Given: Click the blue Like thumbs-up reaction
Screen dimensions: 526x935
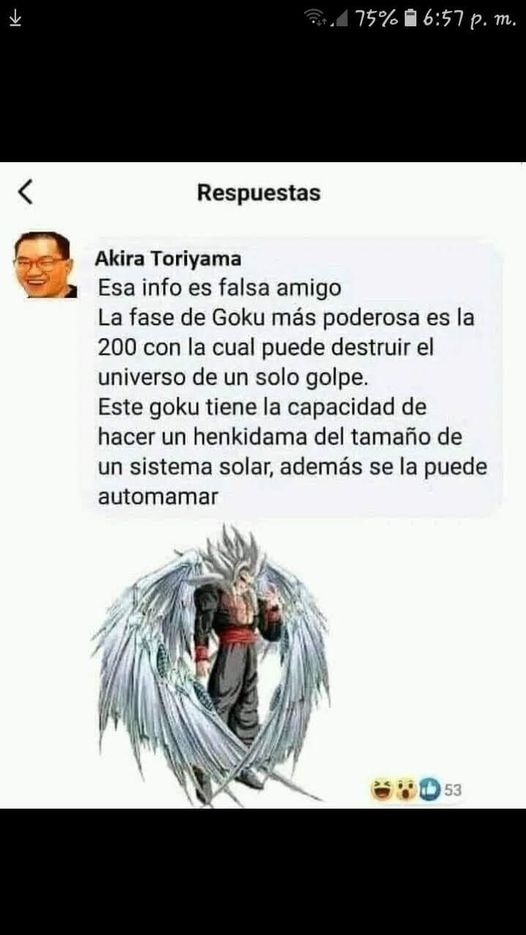Looking at the screenshot, I should [429, 790].
